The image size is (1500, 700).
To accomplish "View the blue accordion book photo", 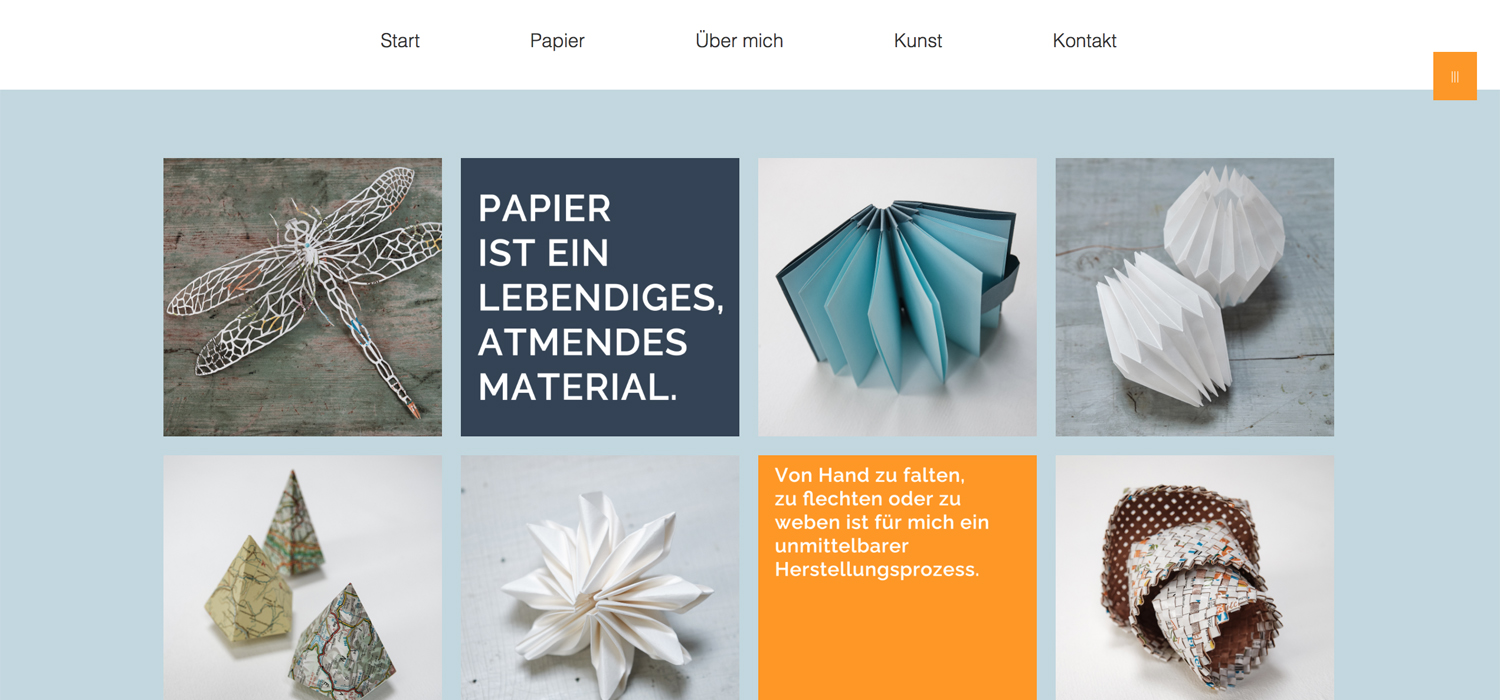I will 897,297.
